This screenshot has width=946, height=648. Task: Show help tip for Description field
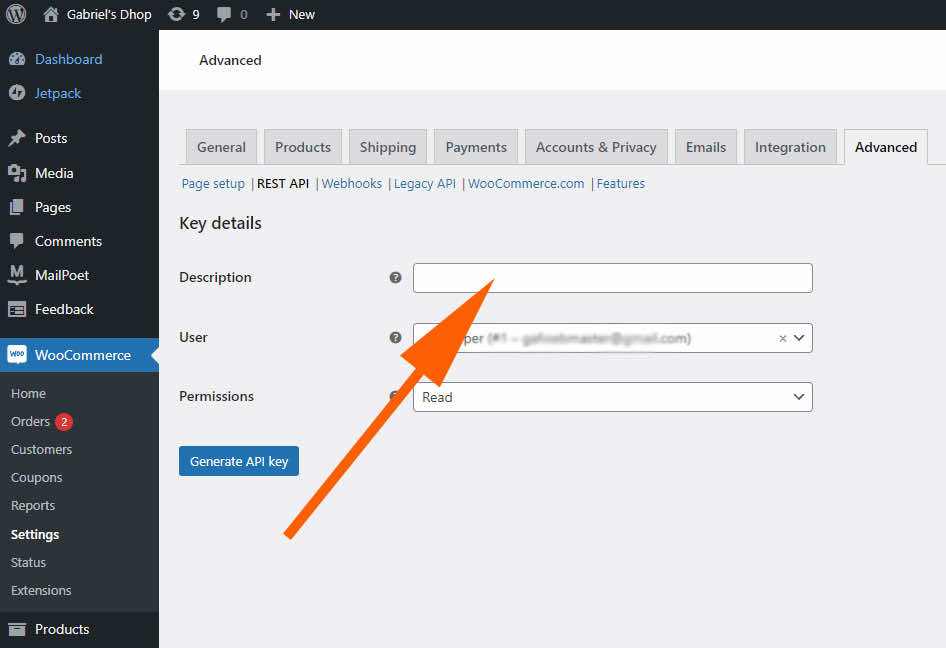pos(395,278)
